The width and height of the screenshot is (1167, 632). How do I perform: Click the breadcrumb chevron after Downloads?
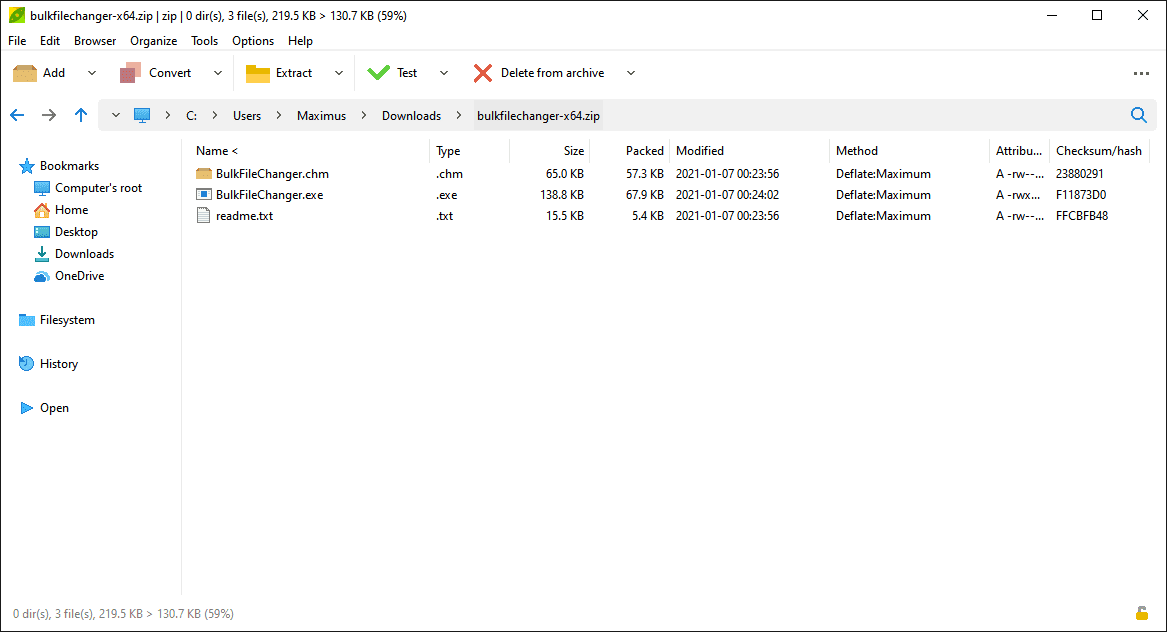(458, 115)
